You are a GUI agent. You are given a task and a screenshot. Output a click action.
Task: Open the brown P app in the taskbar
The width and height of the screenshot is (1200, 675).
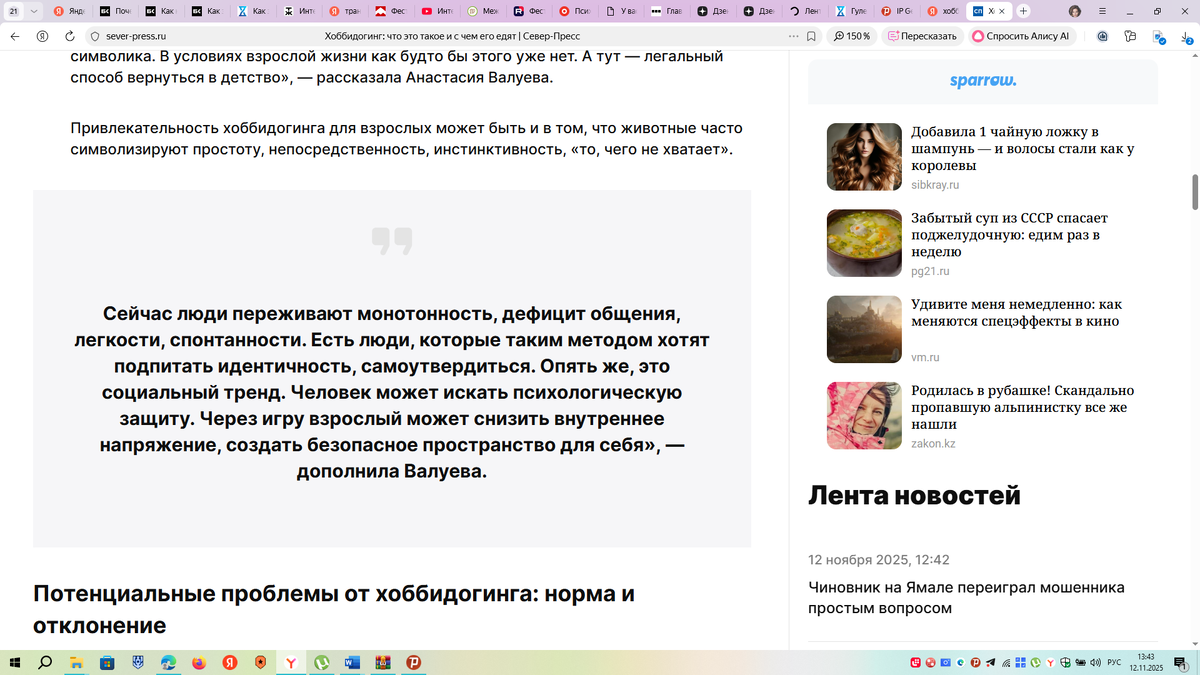(x=413, y=662)
